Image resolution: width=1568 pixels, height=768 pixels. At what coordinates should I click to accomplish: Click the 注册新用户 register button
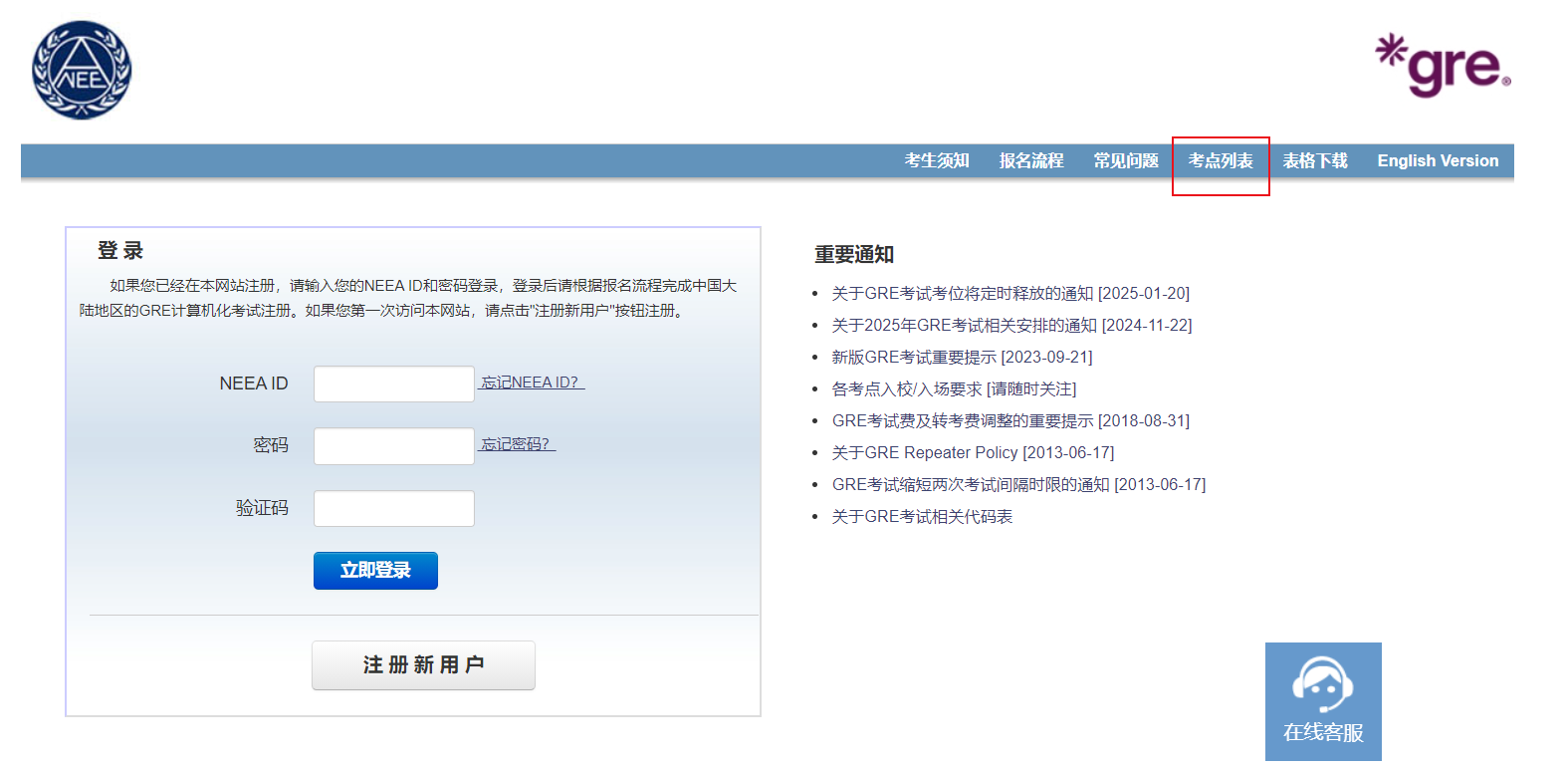[423, 664]
